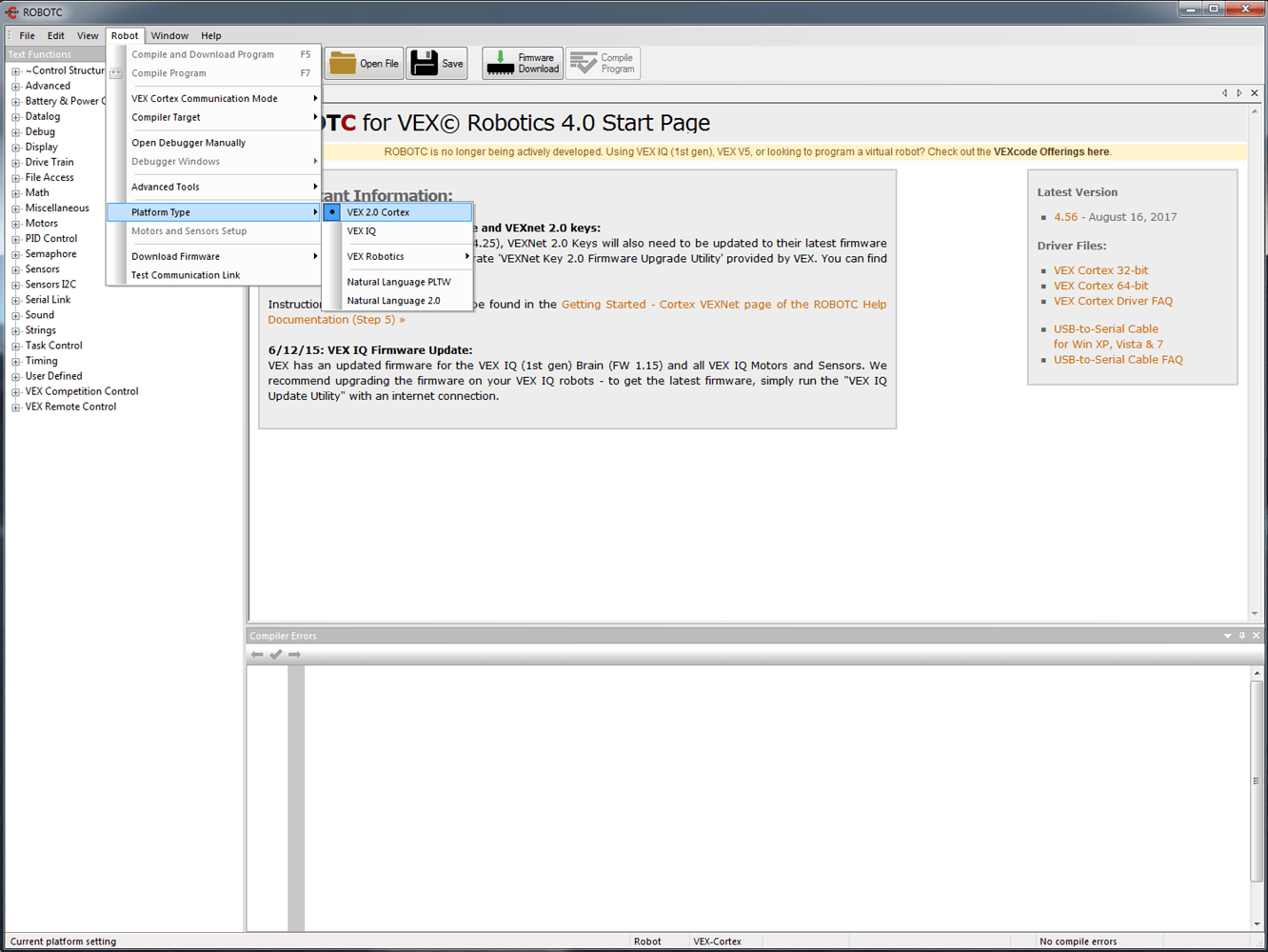
Task: Select the Firmware Download toolbar icon
Action: [x=522, y=63]
